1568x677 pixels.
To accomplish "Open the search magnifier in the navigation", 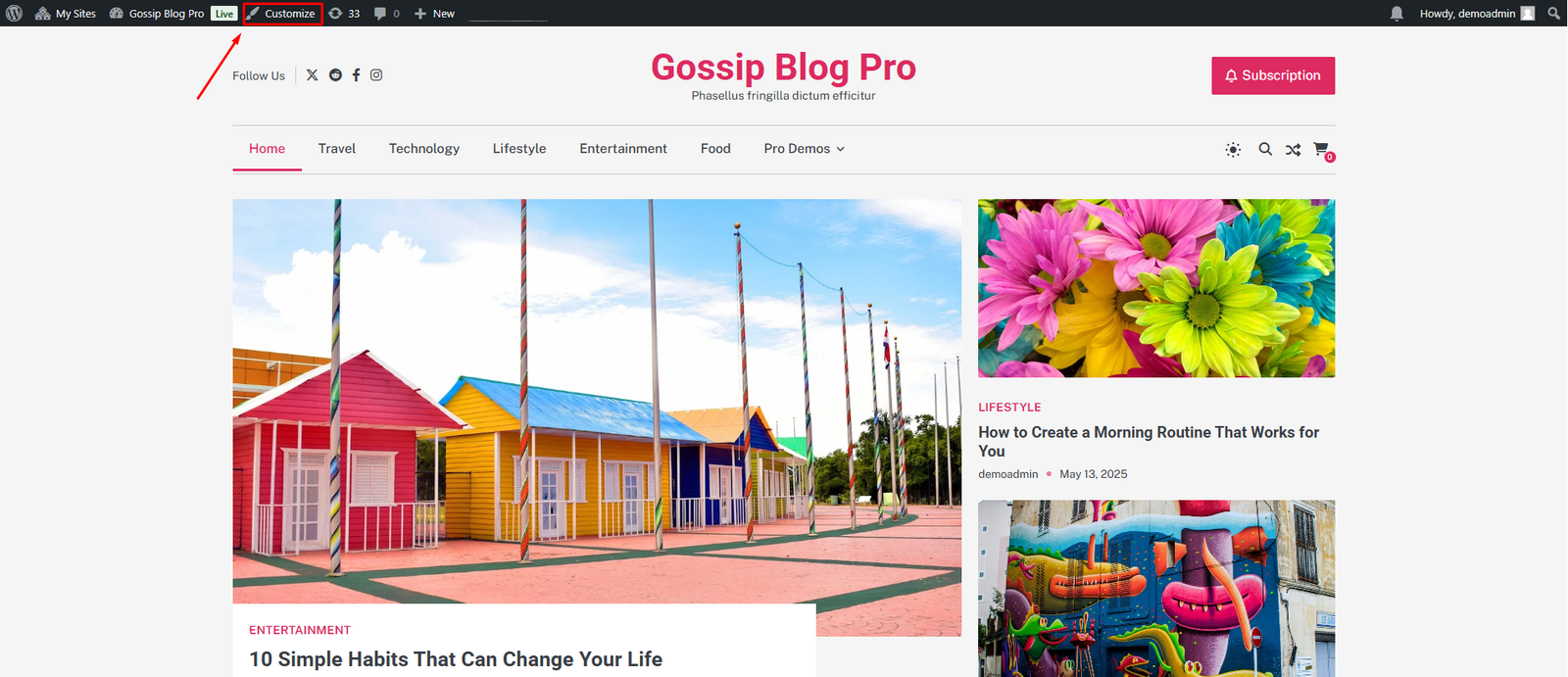I will tap(1265, 149).
